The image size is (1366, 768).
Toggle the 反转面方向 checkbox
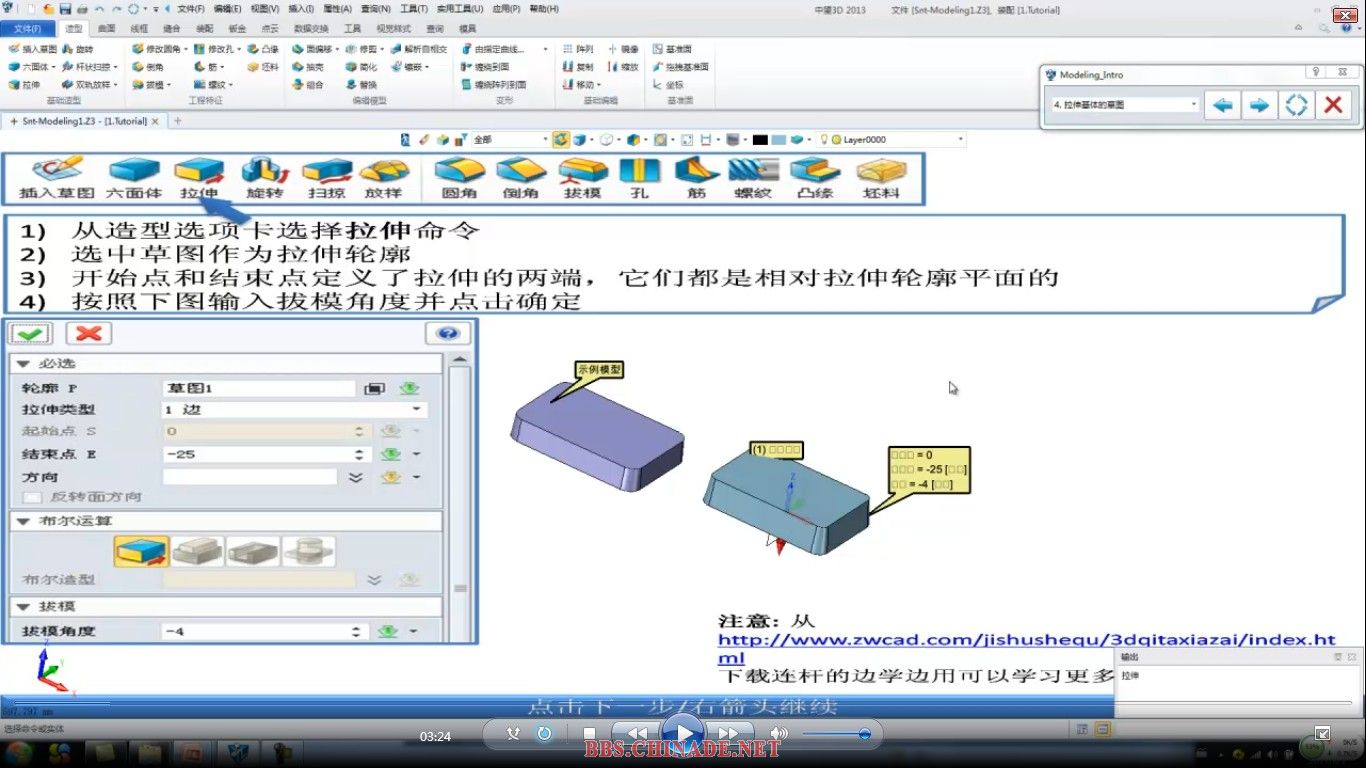[x=33, y=497]
